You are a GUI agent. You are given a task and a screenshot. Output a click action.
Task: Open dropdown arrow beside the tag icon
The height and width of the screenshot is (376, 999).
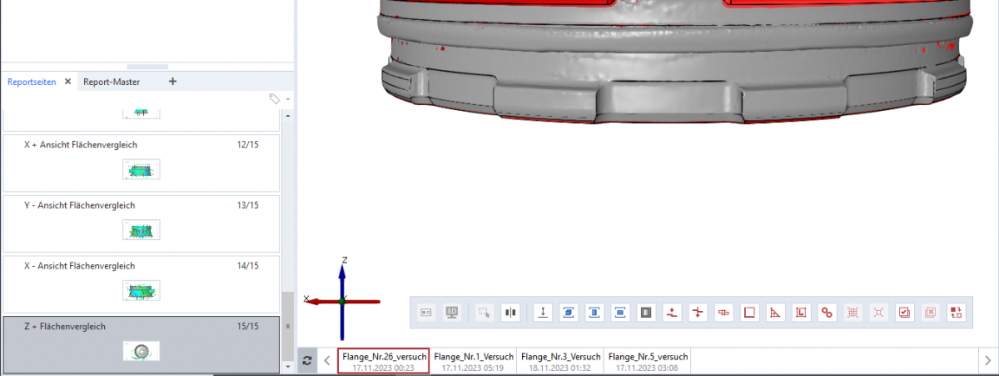click(288, 99)
